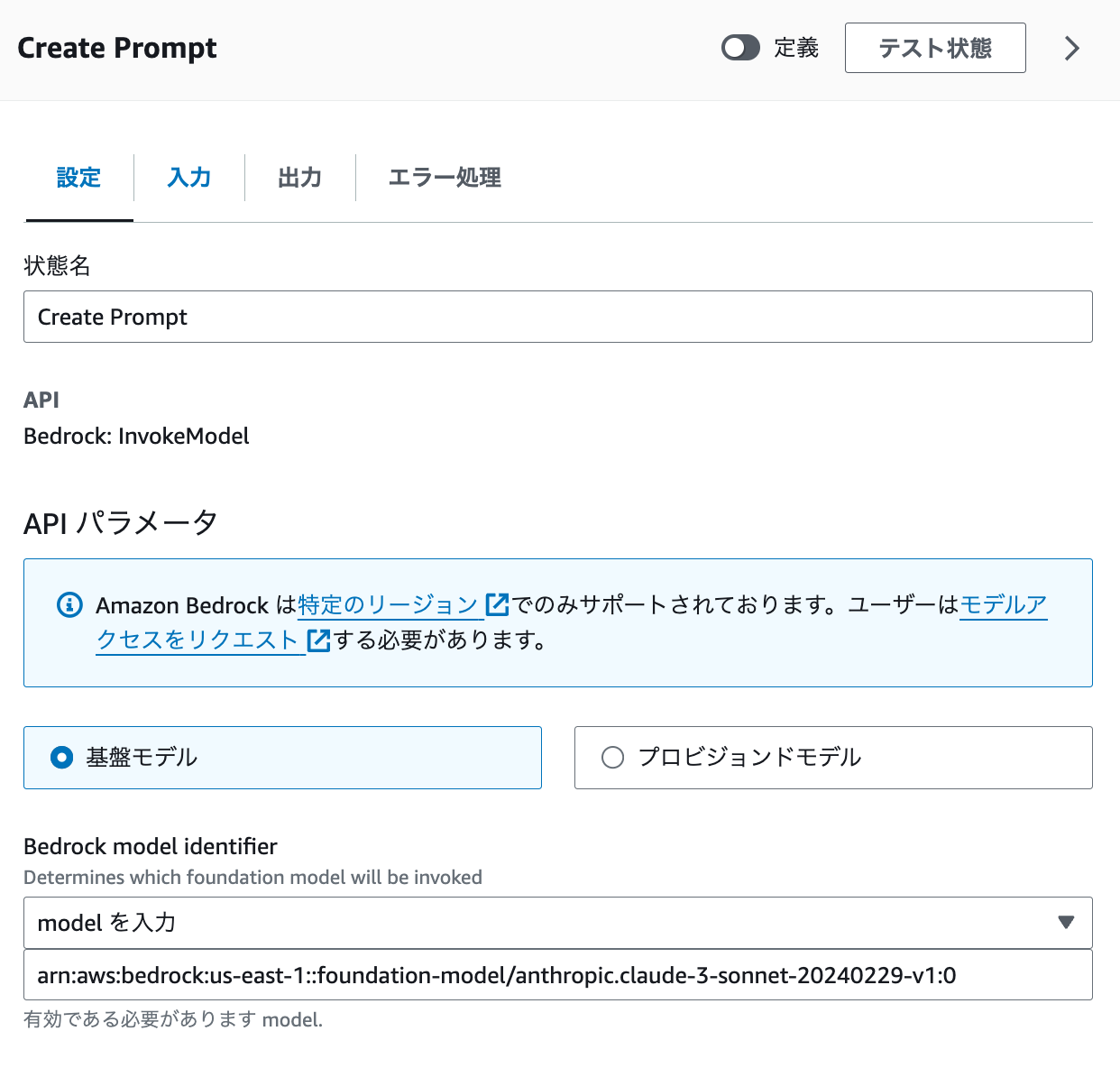Select the 基盤モデル radio option
This screenshot has width=1120, height=1068.
click(282, 758)
